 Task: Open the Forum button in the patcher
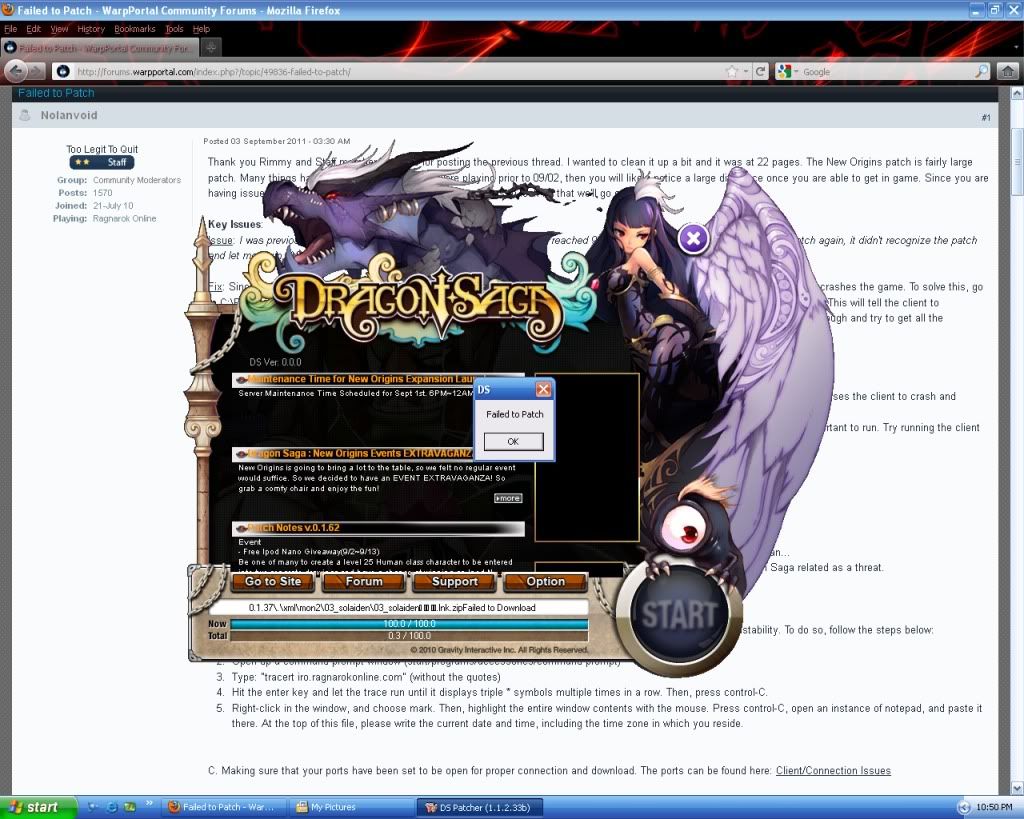(x=364, y=582)
